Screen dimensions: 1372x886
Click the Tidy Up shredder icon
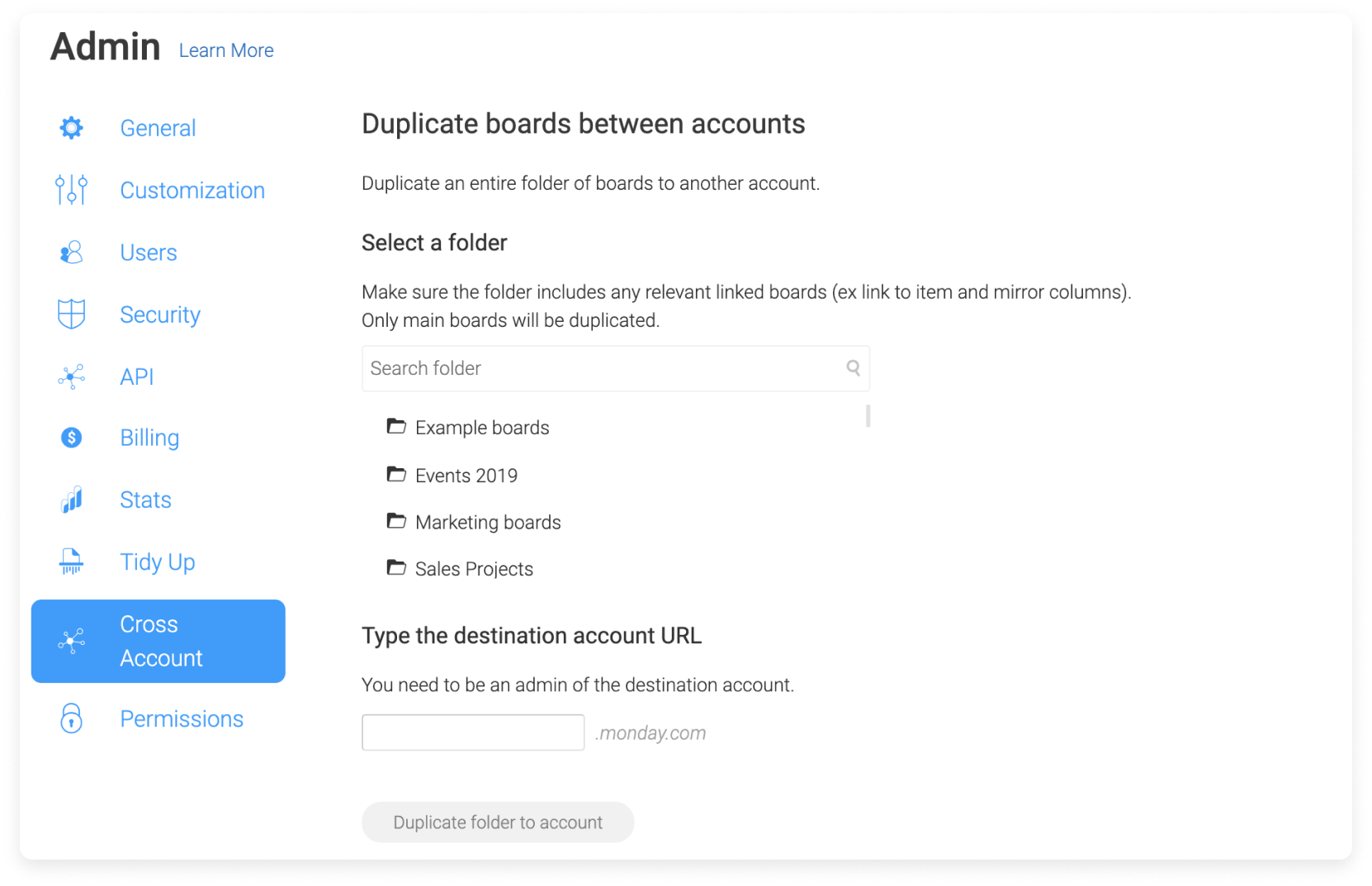tap(72, 561)
